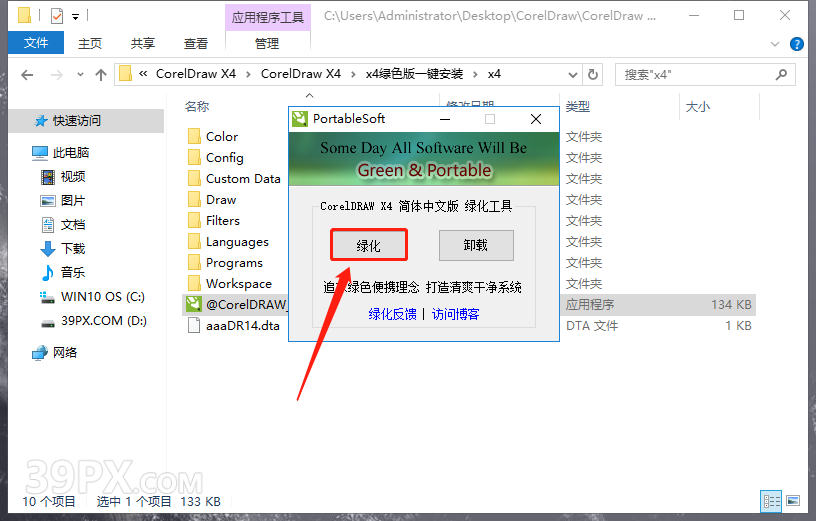Select the Color folder

pyautogui.click(x=222, y=137)
